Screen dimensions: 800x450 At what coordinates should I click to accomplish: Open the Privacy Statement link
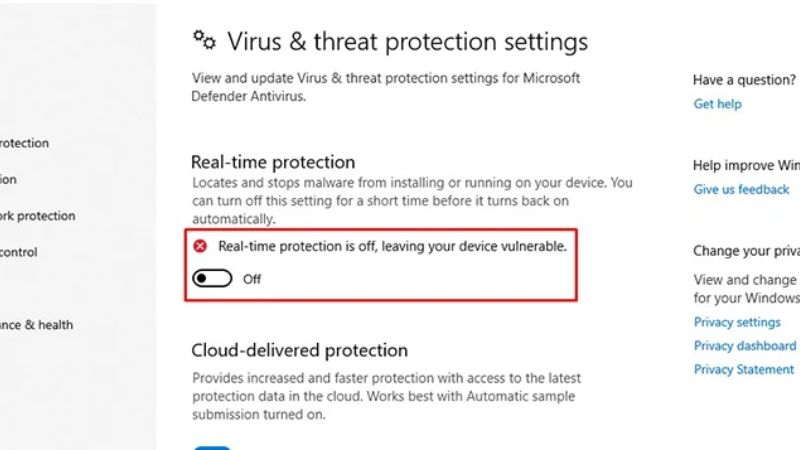[744, 369]
